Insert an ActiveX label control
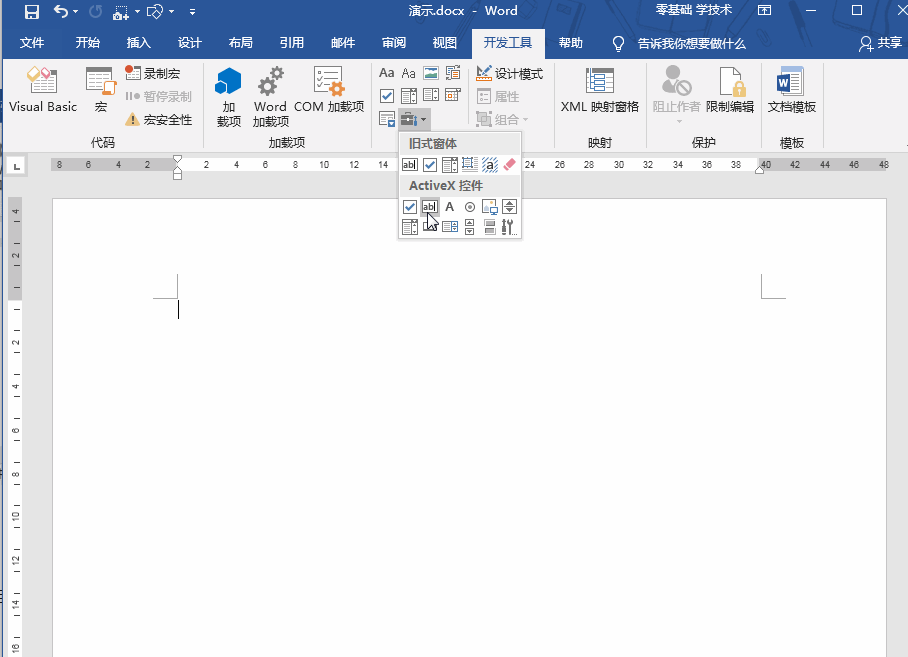The width and height of the screenshot is (908, 657). pos(449,206)
